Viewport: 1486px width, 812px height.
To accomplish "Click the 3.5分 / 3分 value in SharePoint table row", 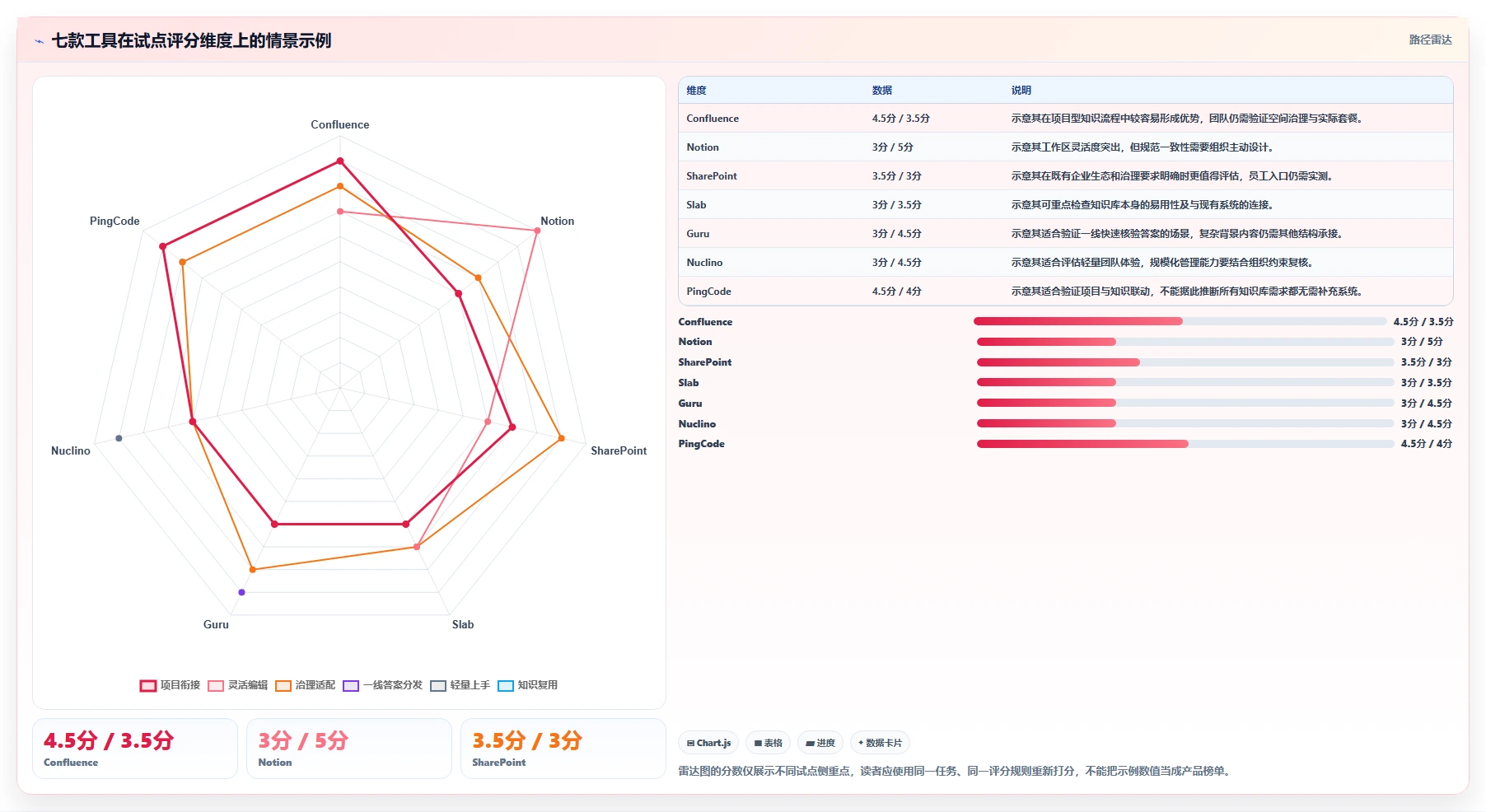I will click(897, 176).
